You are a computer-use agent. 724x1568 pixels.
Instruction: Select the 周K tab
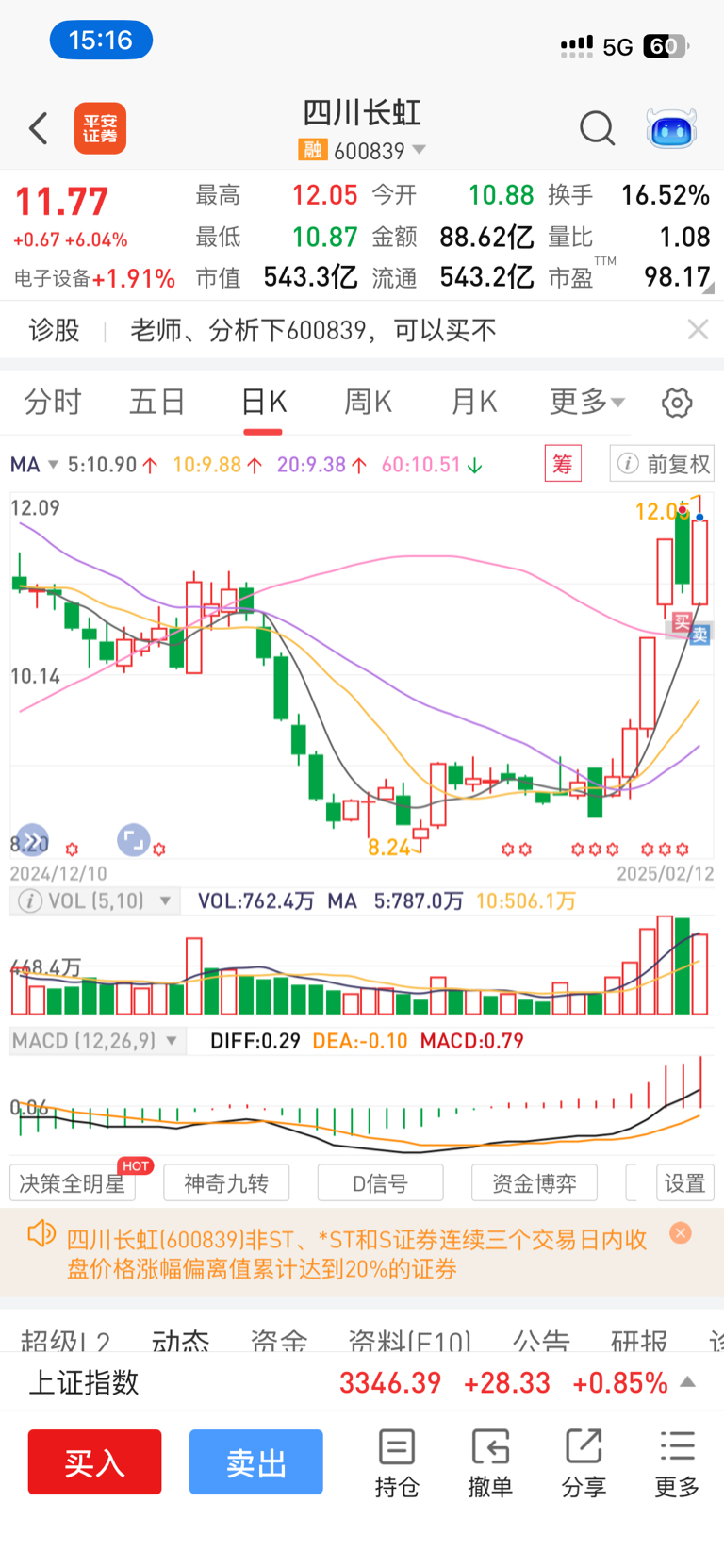(368, 403)
